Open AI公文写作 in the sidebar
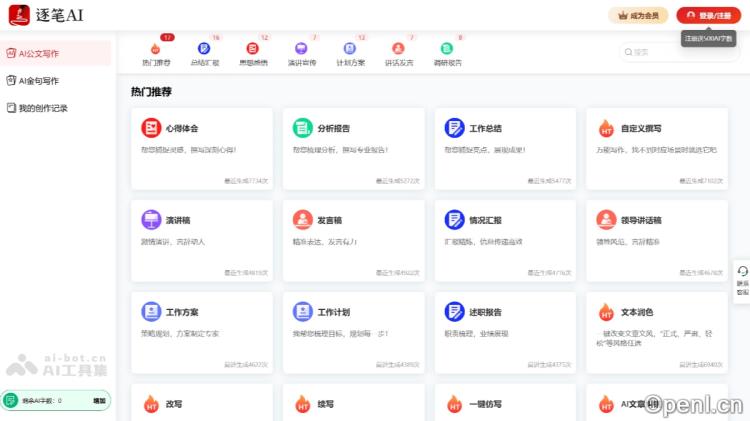The width and height of the screenshot is (750, 421). point(55,54)
